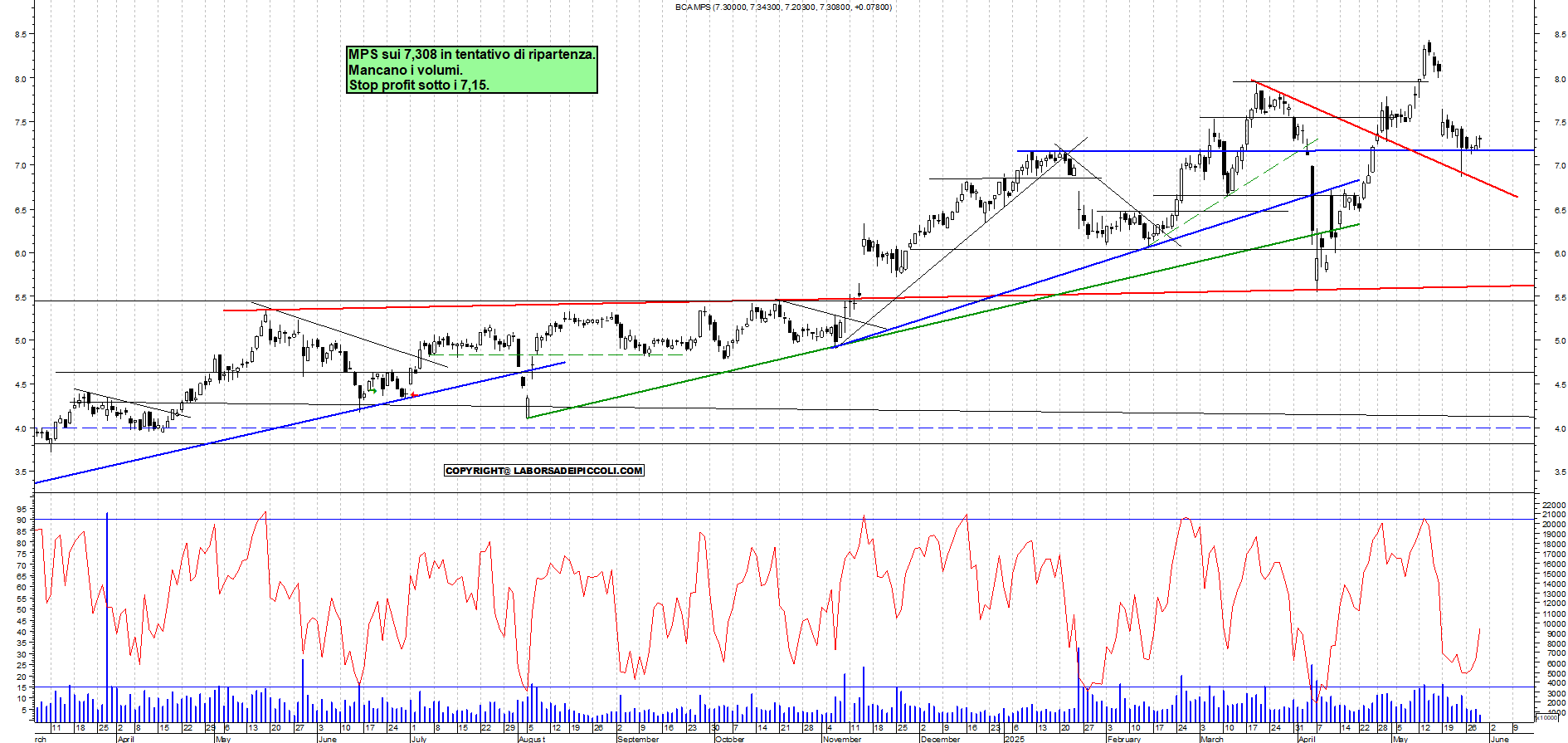Click the 22000 volume scale label
Image resolution: width=1568 pixels, height=743 pixels.
[1553, 505]
